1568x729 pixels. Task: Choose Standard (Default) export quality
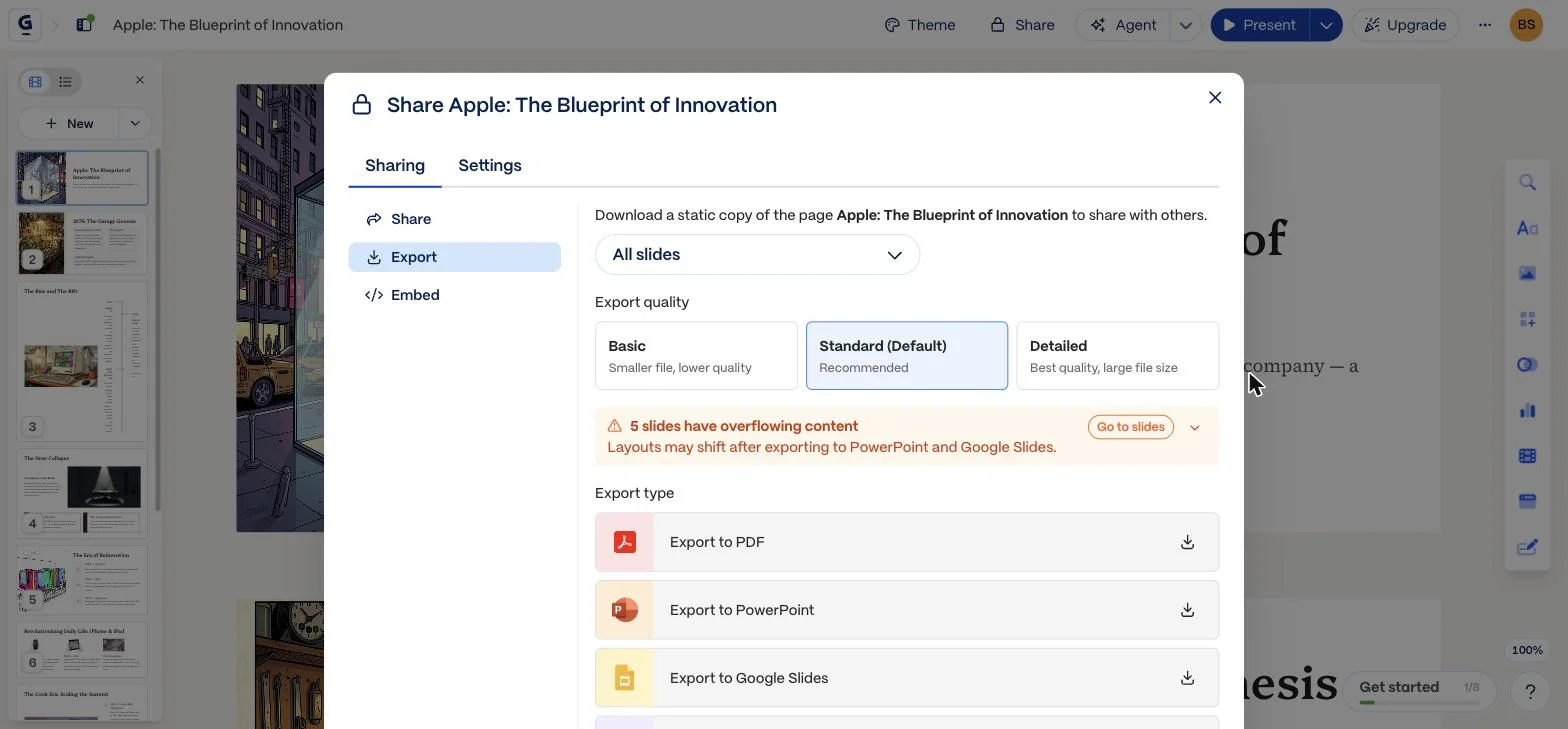(907, 356)
